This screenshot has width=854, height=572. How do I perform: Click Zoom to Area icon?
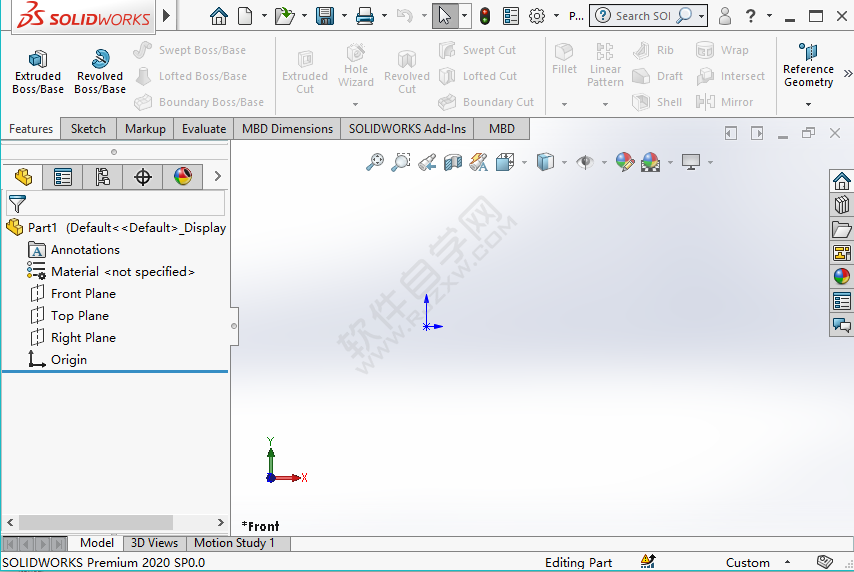(x=401, y=162)
